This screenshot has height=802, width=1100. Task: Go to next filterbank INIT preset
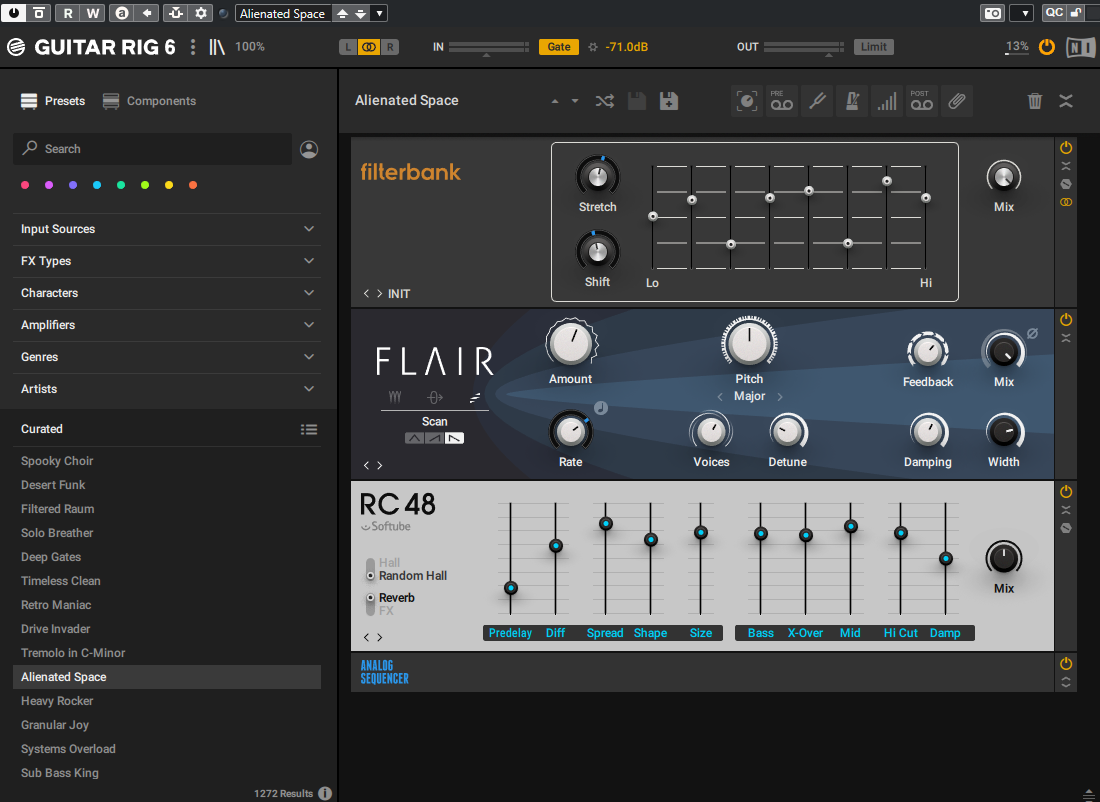[380, 294]
